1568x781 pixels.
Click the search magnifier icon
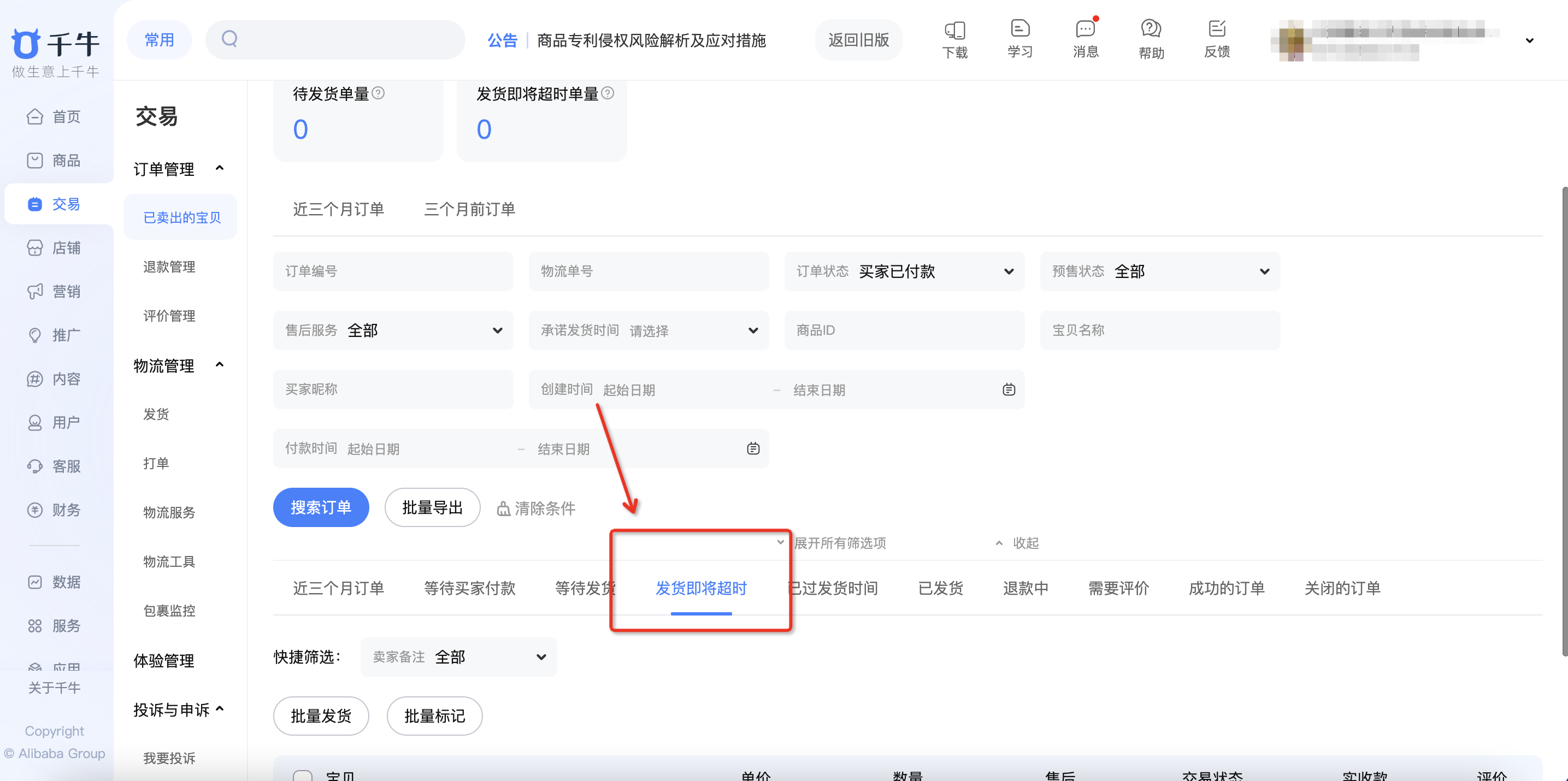[x=229, y=39]
